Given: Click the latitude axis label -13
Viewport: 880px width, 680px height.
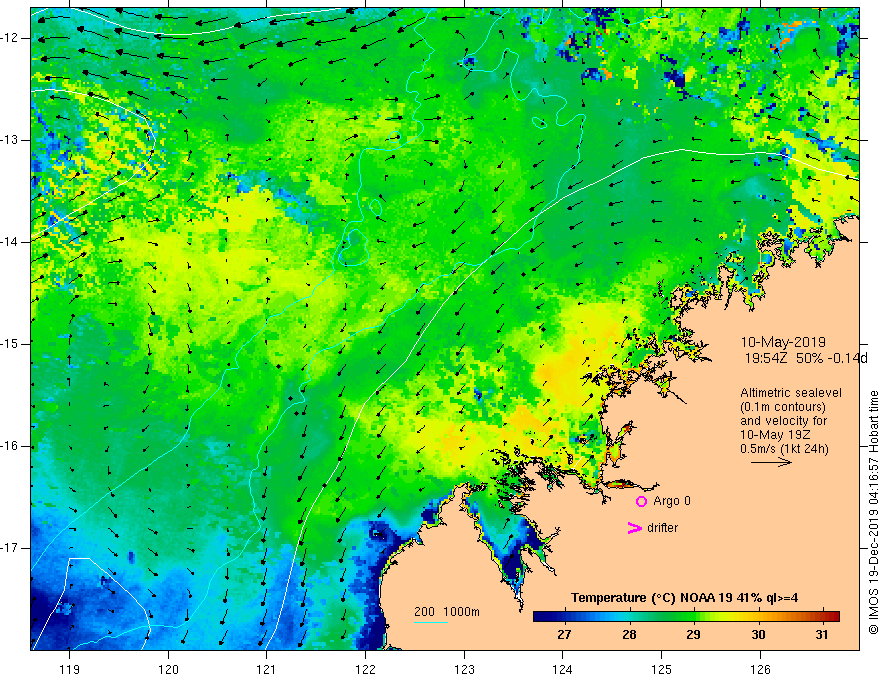Looking at the screenshot, I should tap(11, 140).
